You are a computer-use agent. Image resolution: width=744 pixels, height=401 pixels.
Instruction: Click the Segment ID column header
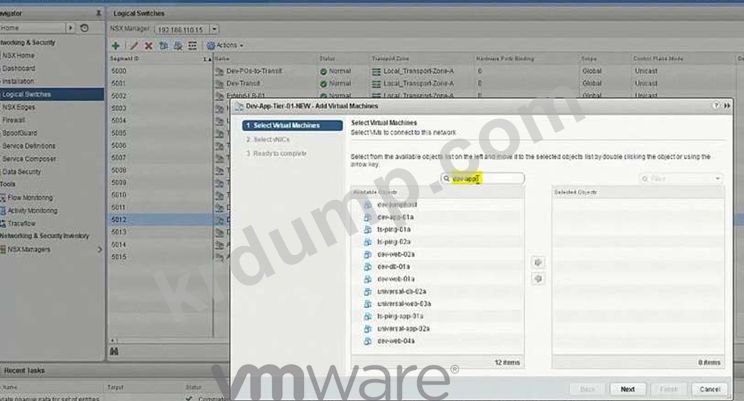point(124,59)
